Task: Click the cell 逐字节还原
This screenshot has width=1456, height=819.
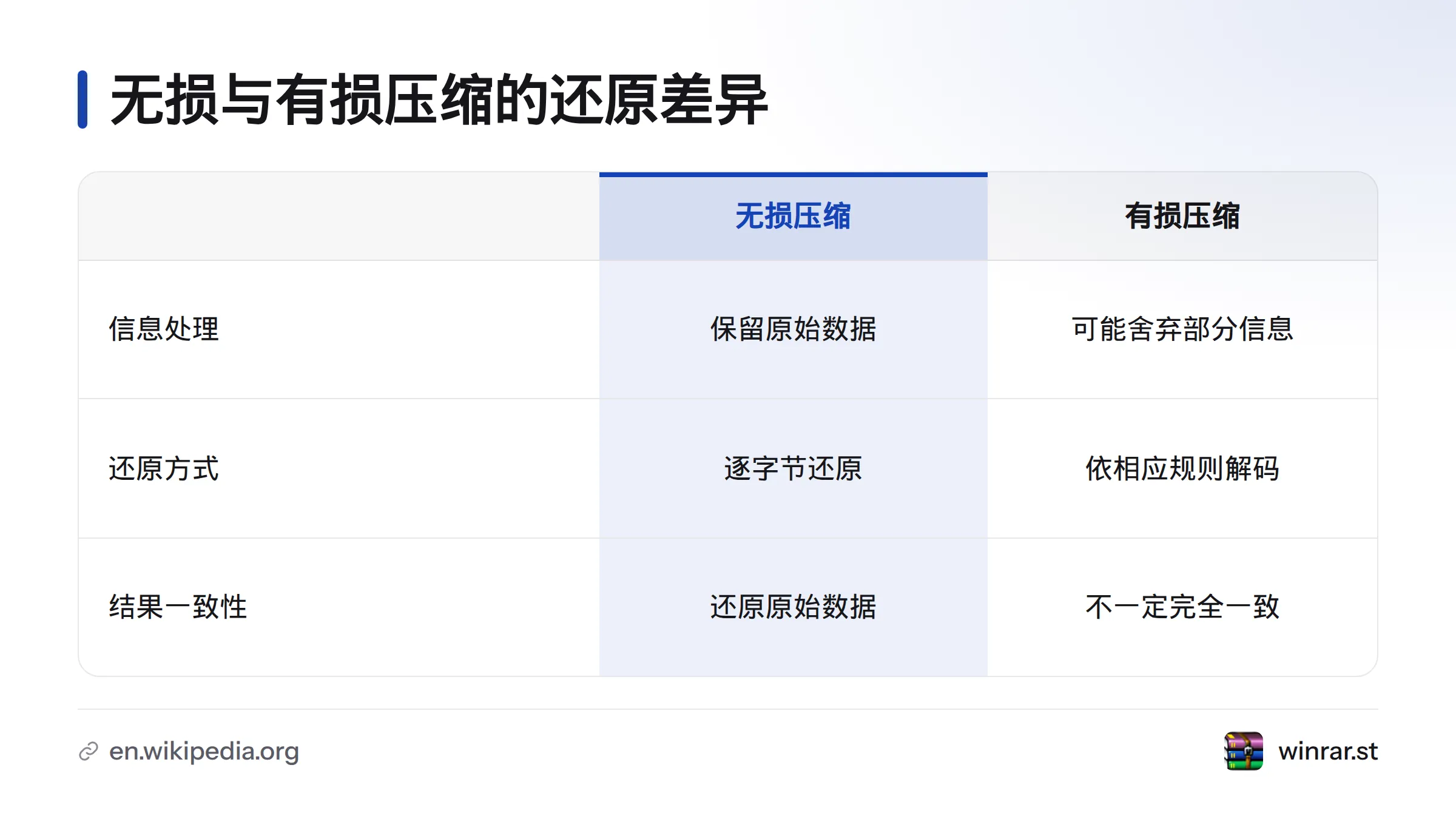Action: click(793, 468)
